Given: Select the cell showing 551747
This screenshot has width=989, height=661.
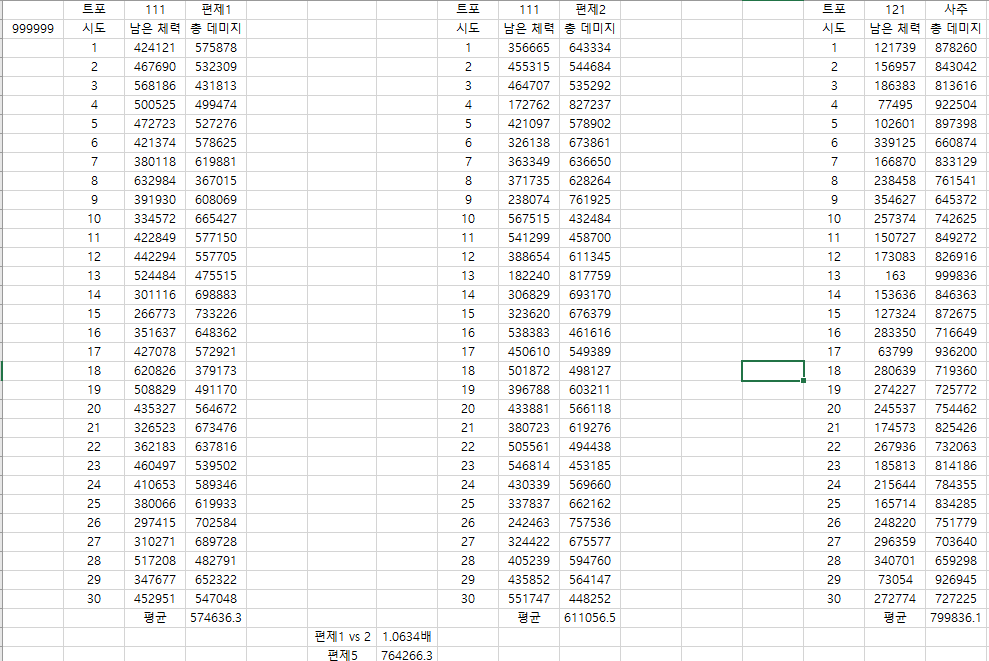Looking at the screenshot, I should click(x=529, y=599).
